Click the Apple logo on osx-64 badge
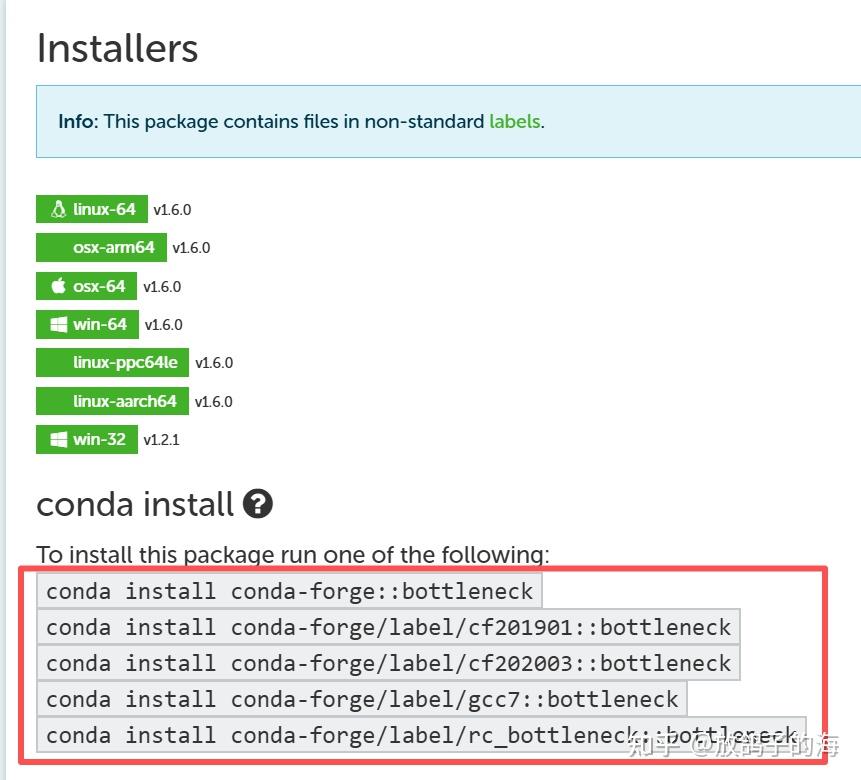This screenshot has width=861, height=780. point(58,286)
